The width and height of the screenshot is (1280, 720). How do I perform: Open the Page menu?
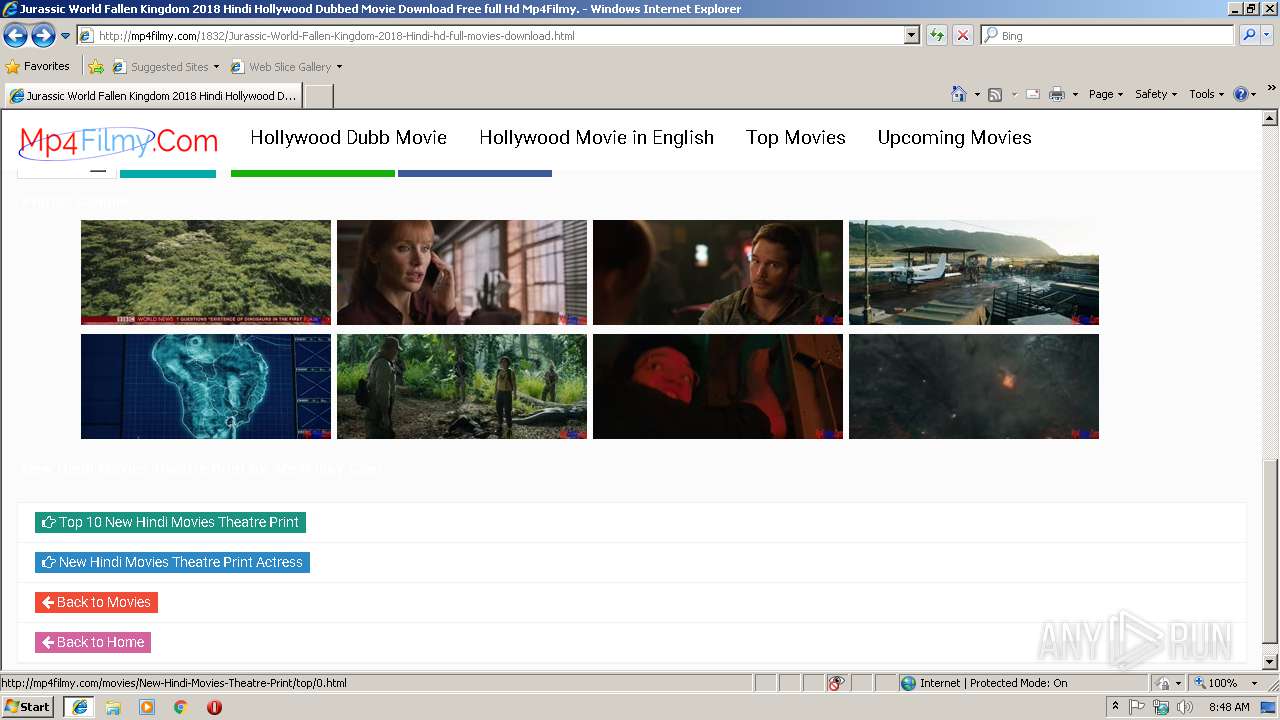coord(1106,94)
